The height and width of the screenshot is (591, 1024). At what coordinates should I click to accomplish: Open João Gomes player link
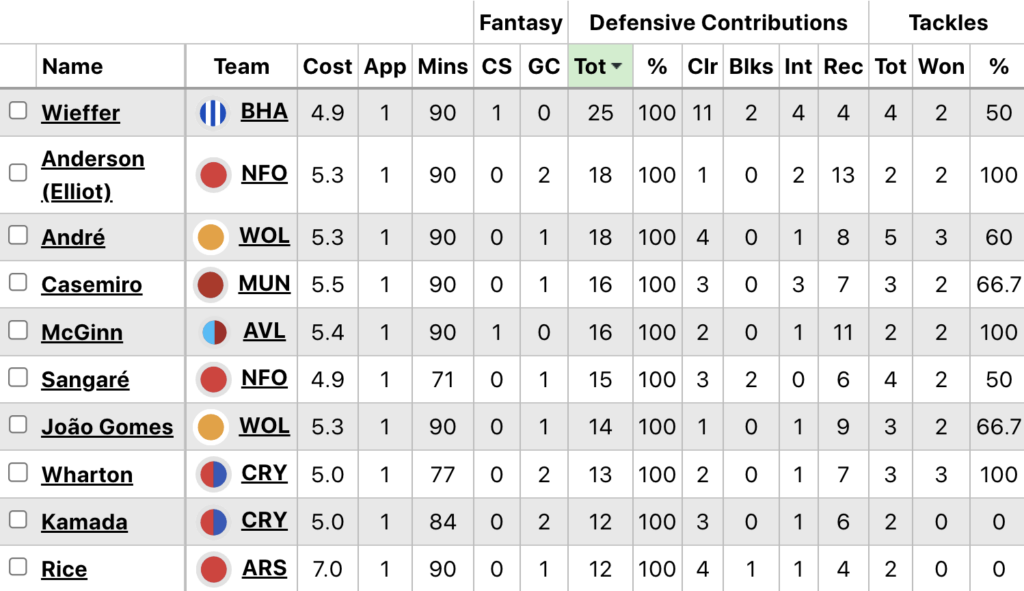pos(107,428)
